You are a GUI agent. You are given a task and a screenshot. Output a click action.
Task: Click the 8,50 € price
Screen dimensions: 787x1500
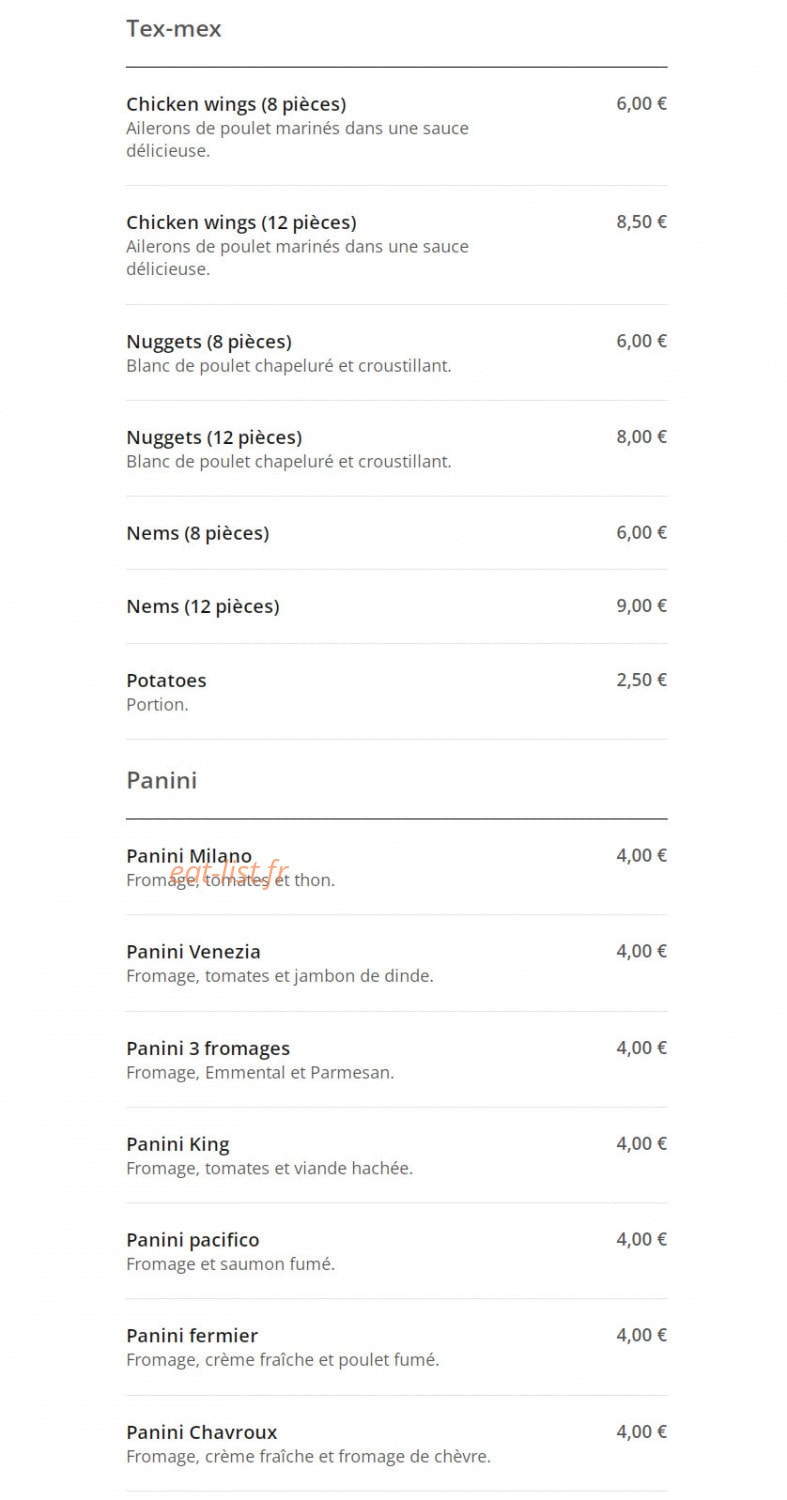coord(641,222)
